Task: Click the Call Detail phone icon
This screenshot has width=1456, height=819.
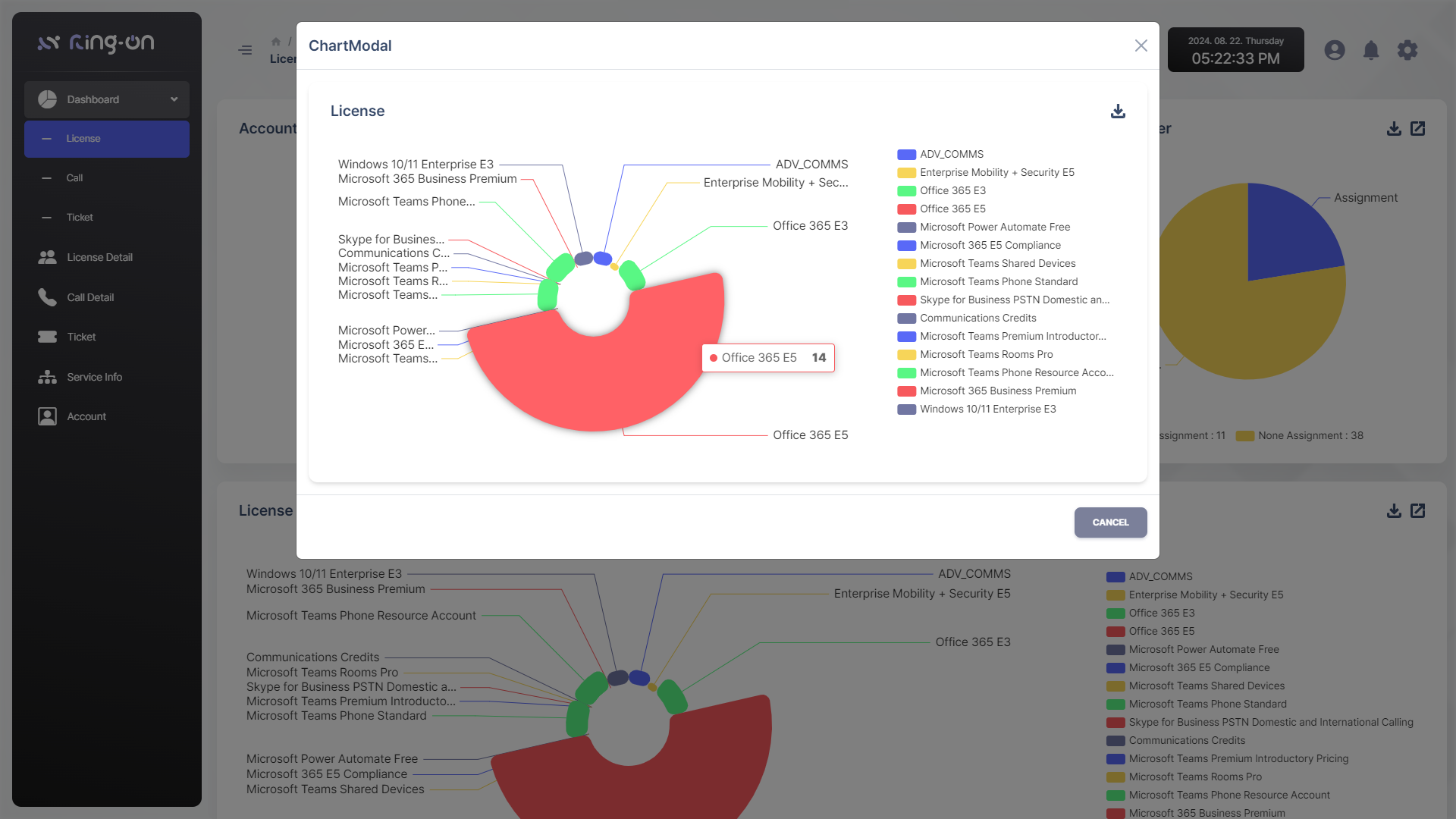Action: [48, 297]
